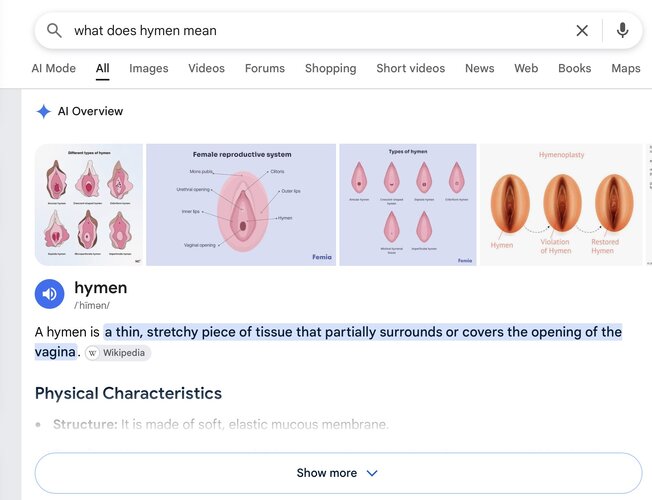The image size is (652, 500).
Task: Open the Hymenoplasty image thumbnail
Action: pos(561,205)
